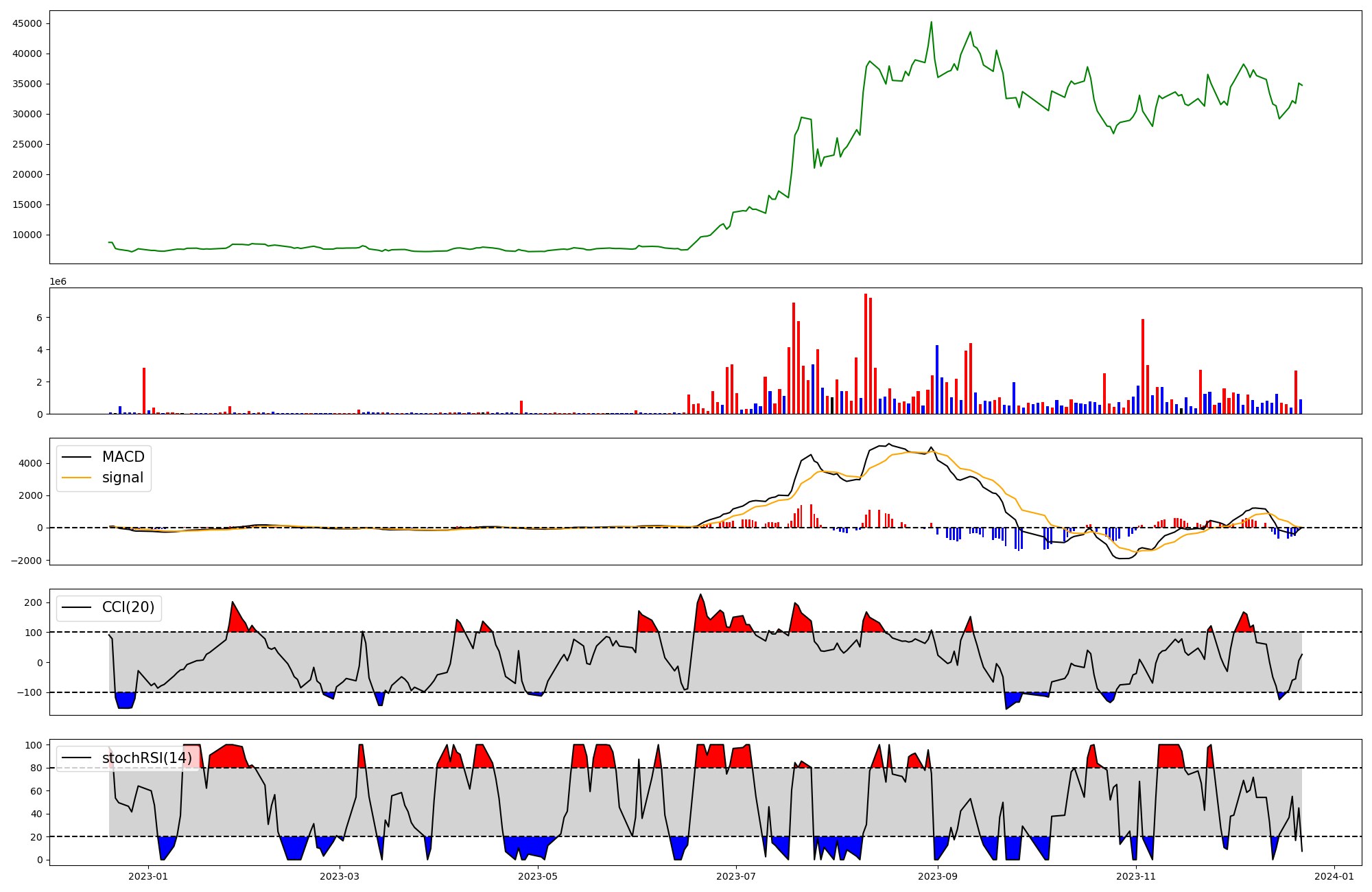Click the 10000 price axis label
The image size is (1372, 892).
tap(27, 235)
